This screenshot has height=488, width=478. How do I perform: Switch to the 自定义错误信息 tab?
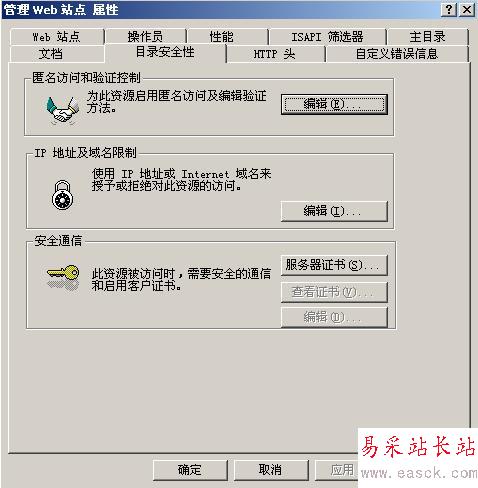(x=397, y=54)
